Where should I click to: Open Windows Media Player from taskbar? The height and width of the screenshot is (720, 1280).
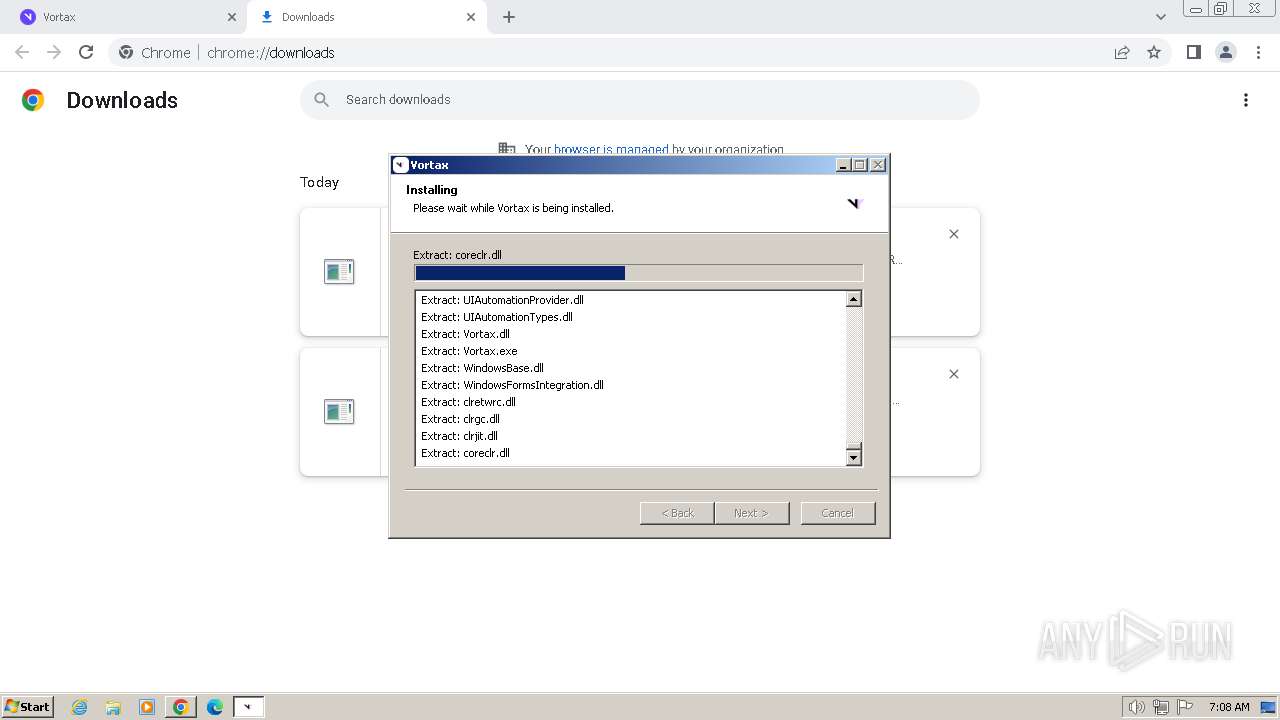[x=147, y=707]
